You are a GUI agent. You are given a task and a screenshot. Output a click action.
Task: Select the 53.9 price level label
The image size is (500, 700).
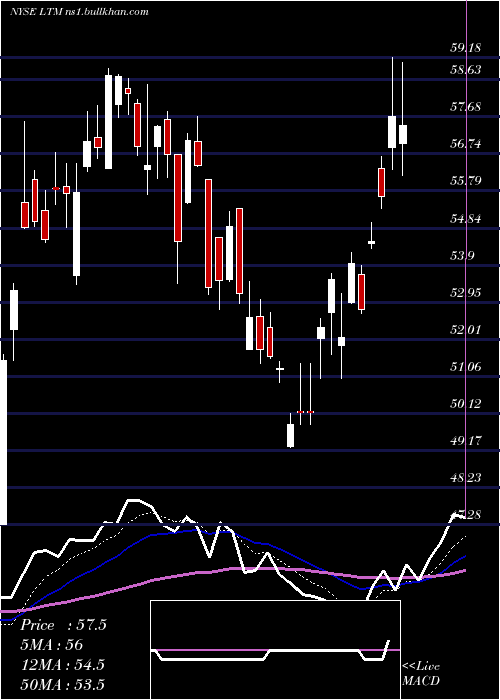tap(463, 256)
